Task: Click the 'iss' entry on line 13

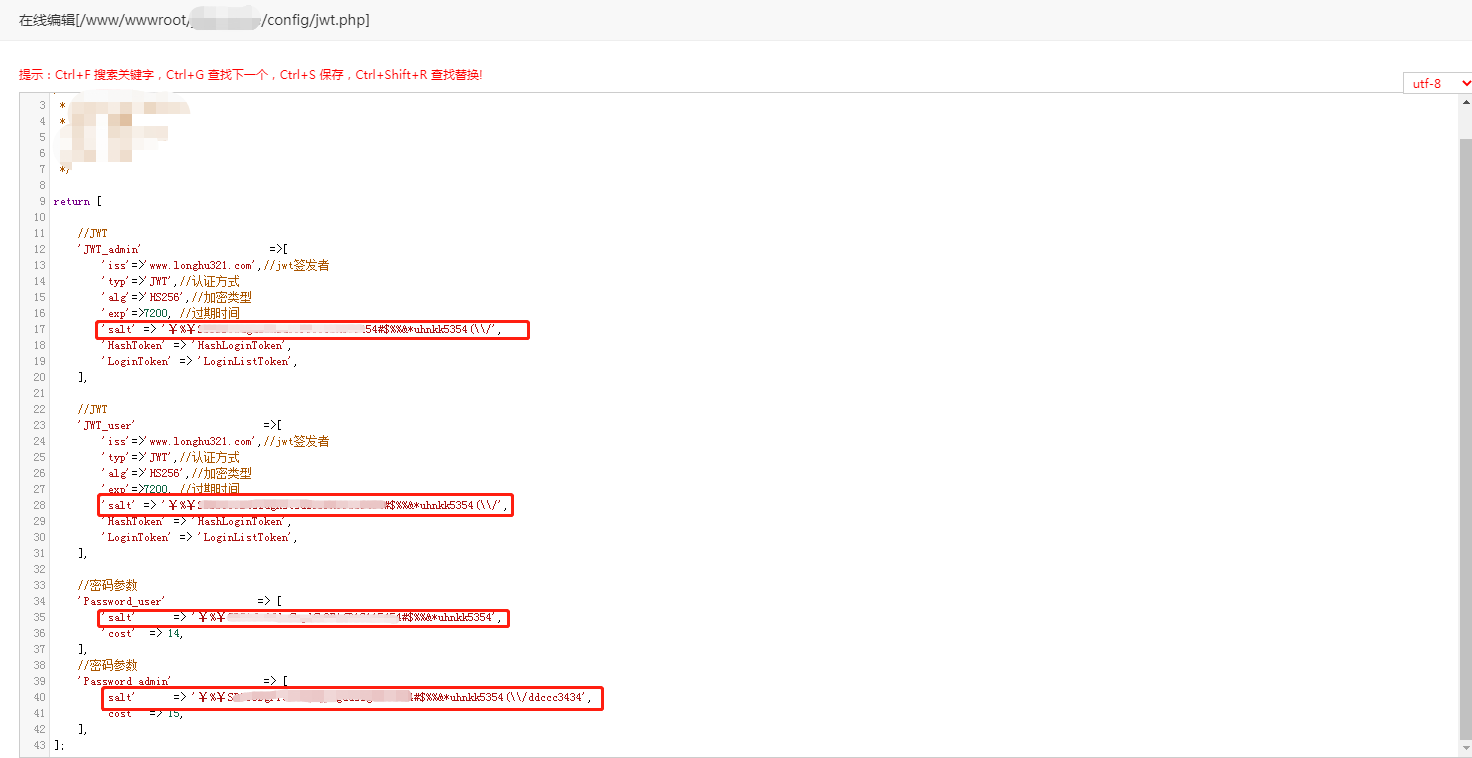Action: point(213,265)
